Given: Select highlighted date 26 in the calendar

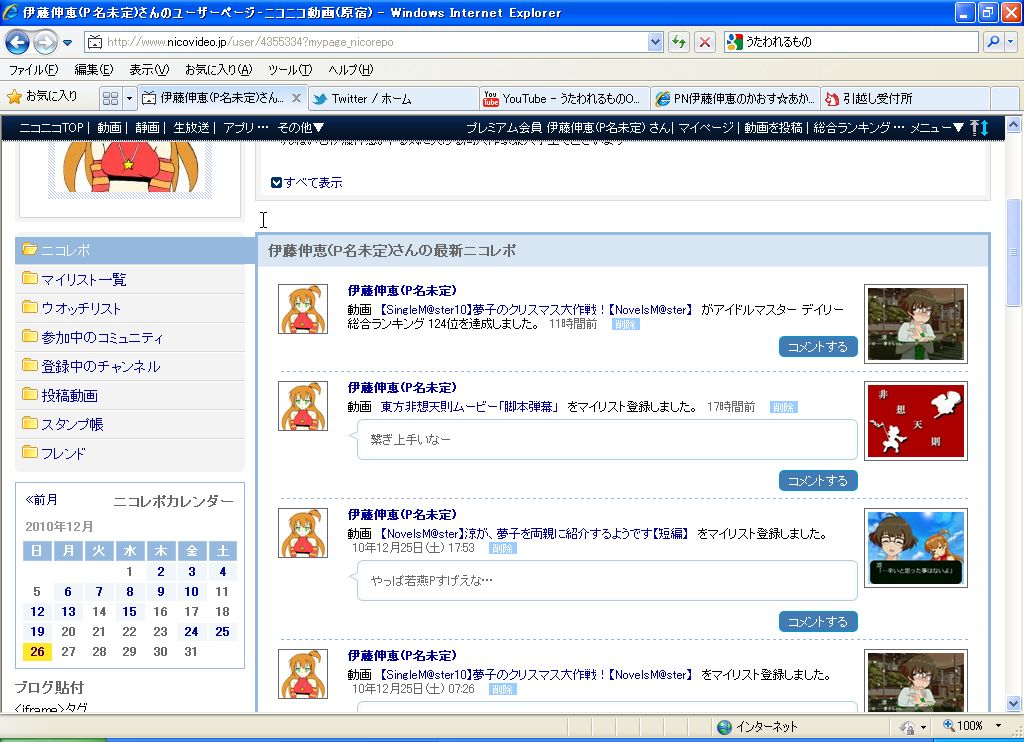Looking at the screenshot, I should [x=37, y=652].
